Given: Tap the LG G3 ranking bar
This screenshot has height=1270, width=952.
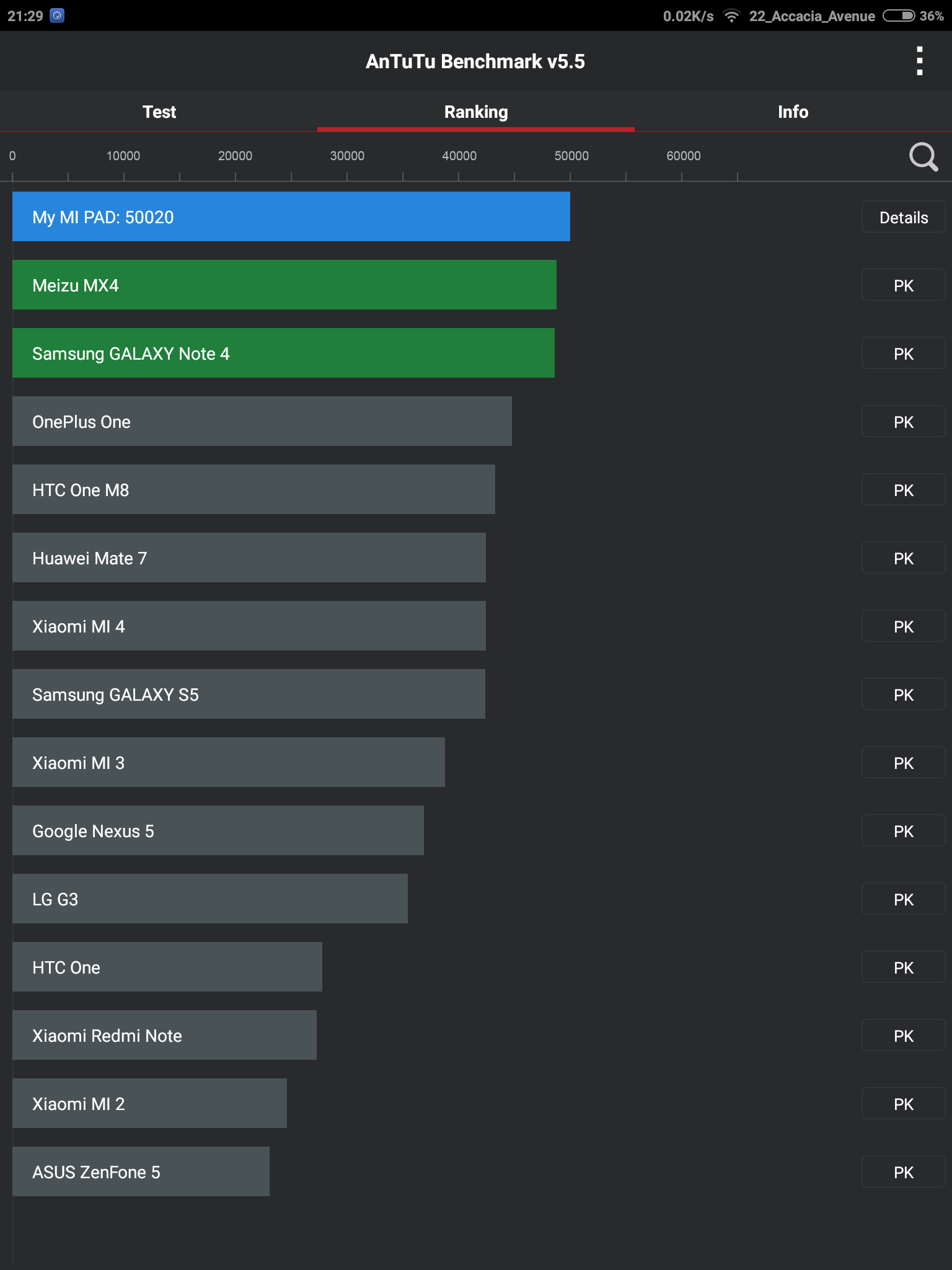Looking at the screenshot, I should point(210,899).
